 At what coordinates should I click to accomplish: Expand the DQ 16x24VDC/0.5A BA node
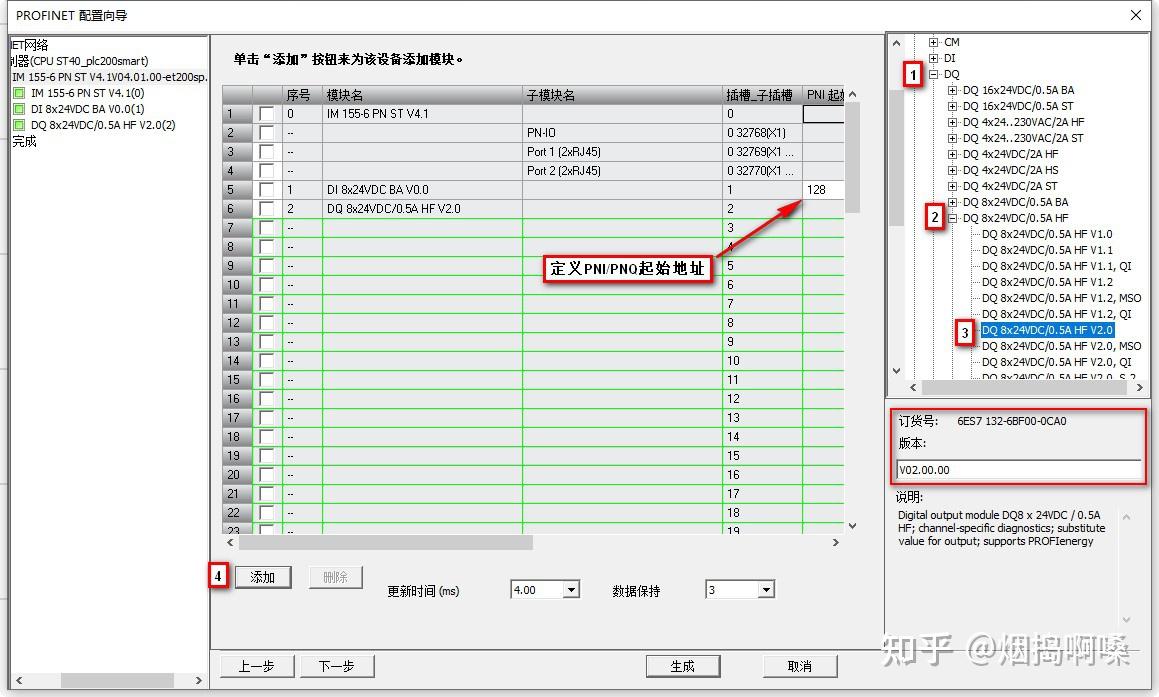pos(952,90)
